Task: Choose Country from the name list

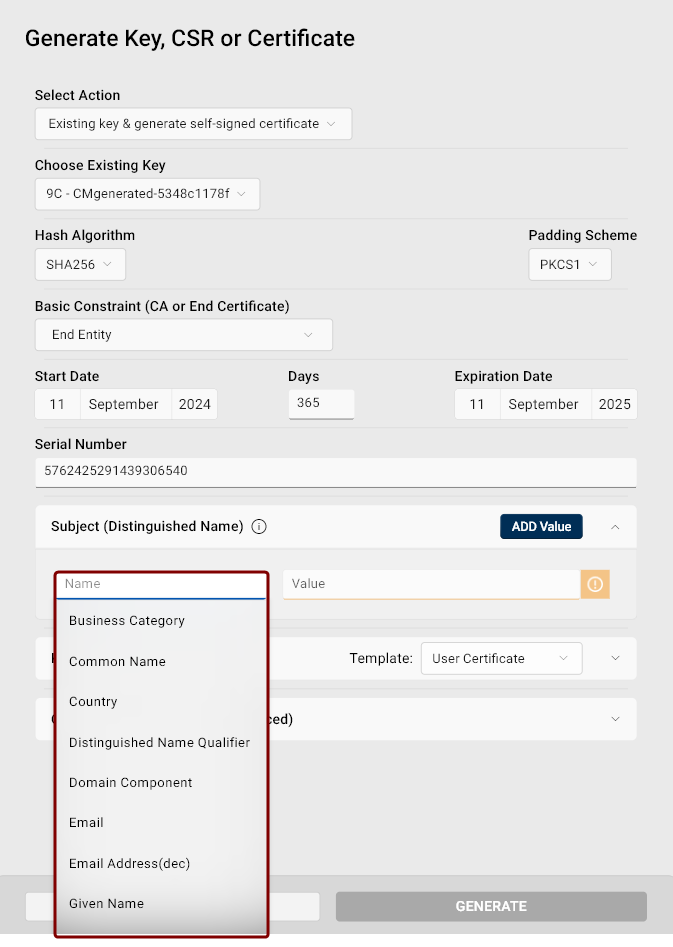Action: pyautogui.click(x=161, y=702)
